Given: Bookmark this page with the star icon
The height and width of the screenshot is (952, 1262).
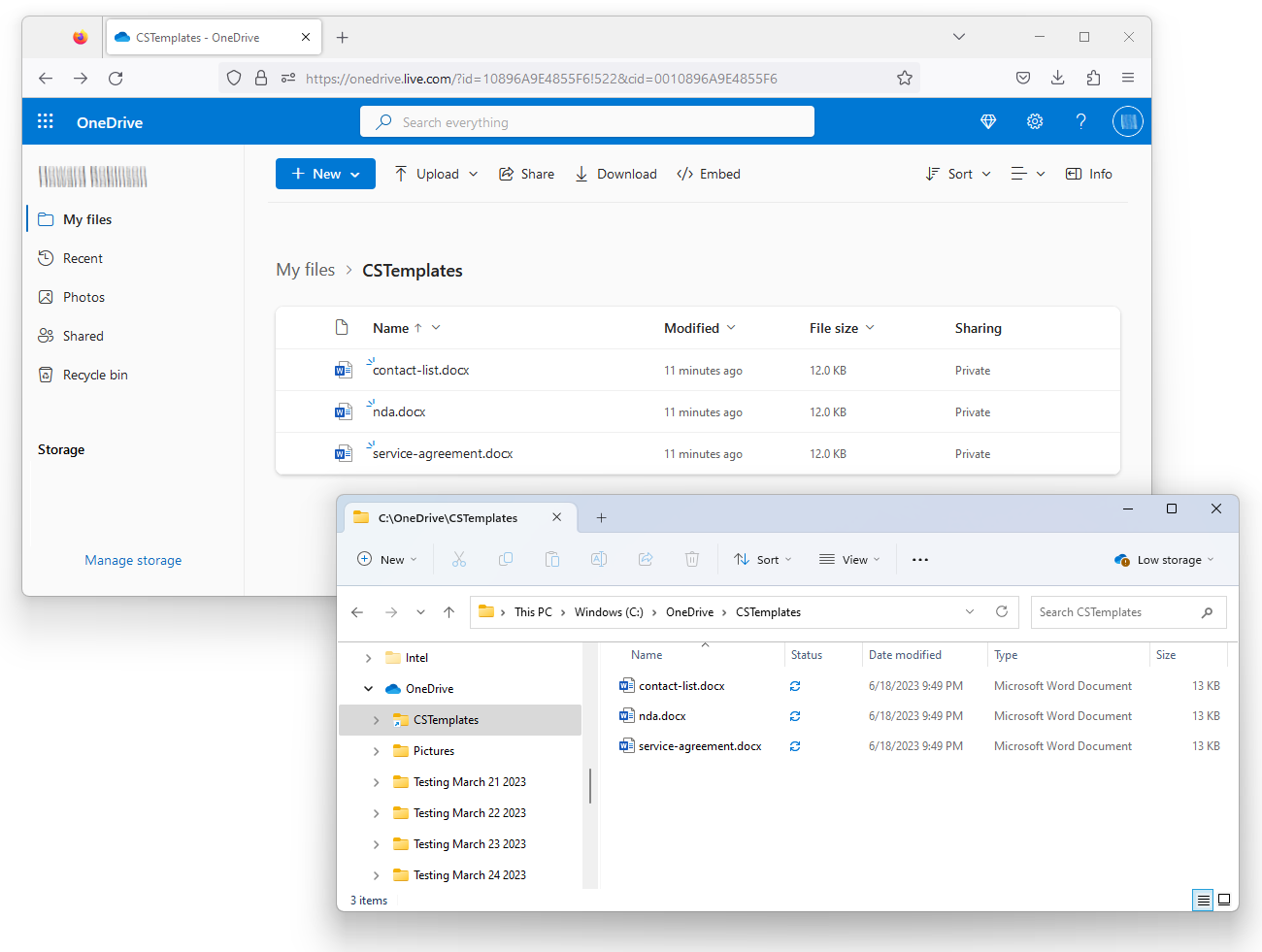Looking at the screenshot, I should tap(905, 79).
